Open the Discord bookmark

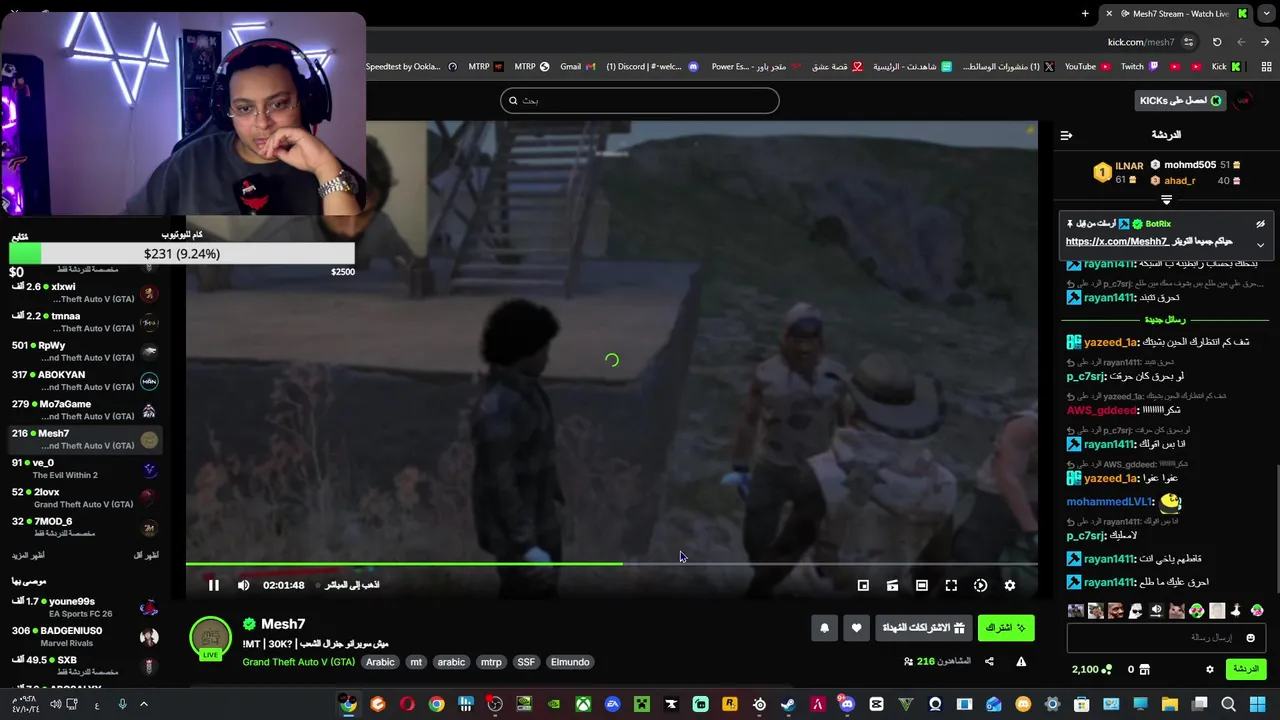[x=651, y=67]
